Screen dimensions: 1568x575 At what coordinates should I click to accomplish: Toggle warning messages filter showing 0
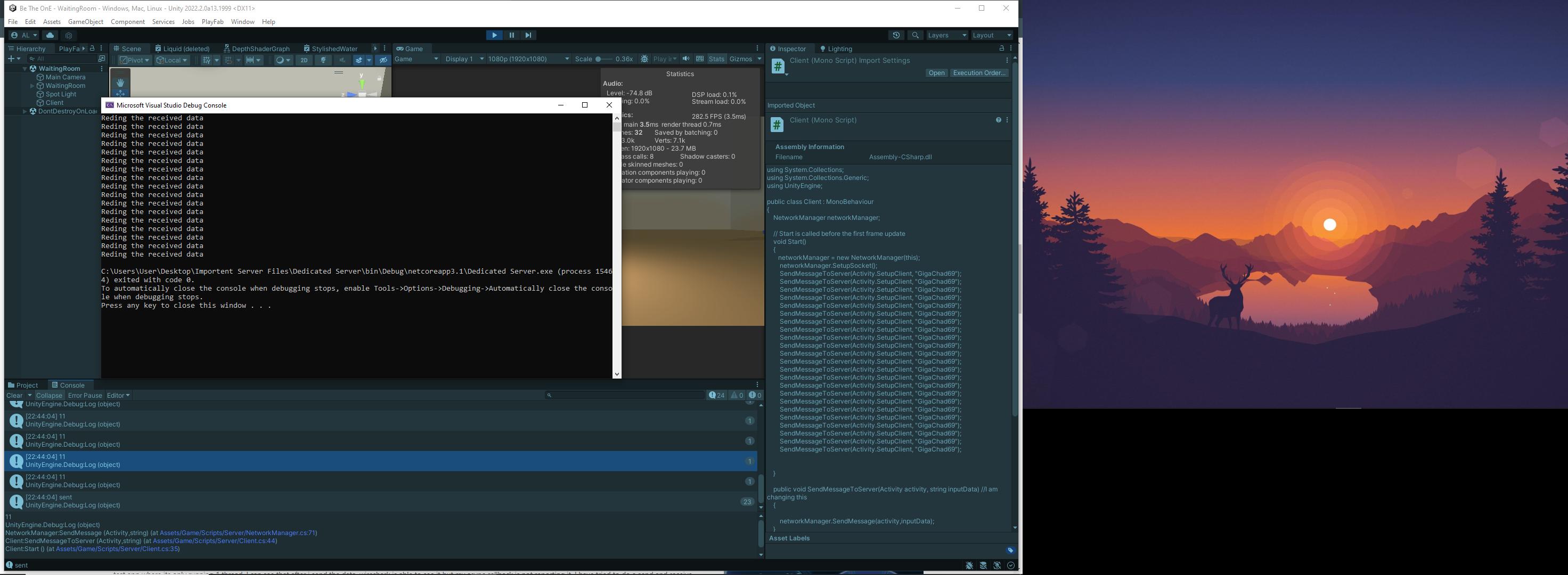pos(737,396)
